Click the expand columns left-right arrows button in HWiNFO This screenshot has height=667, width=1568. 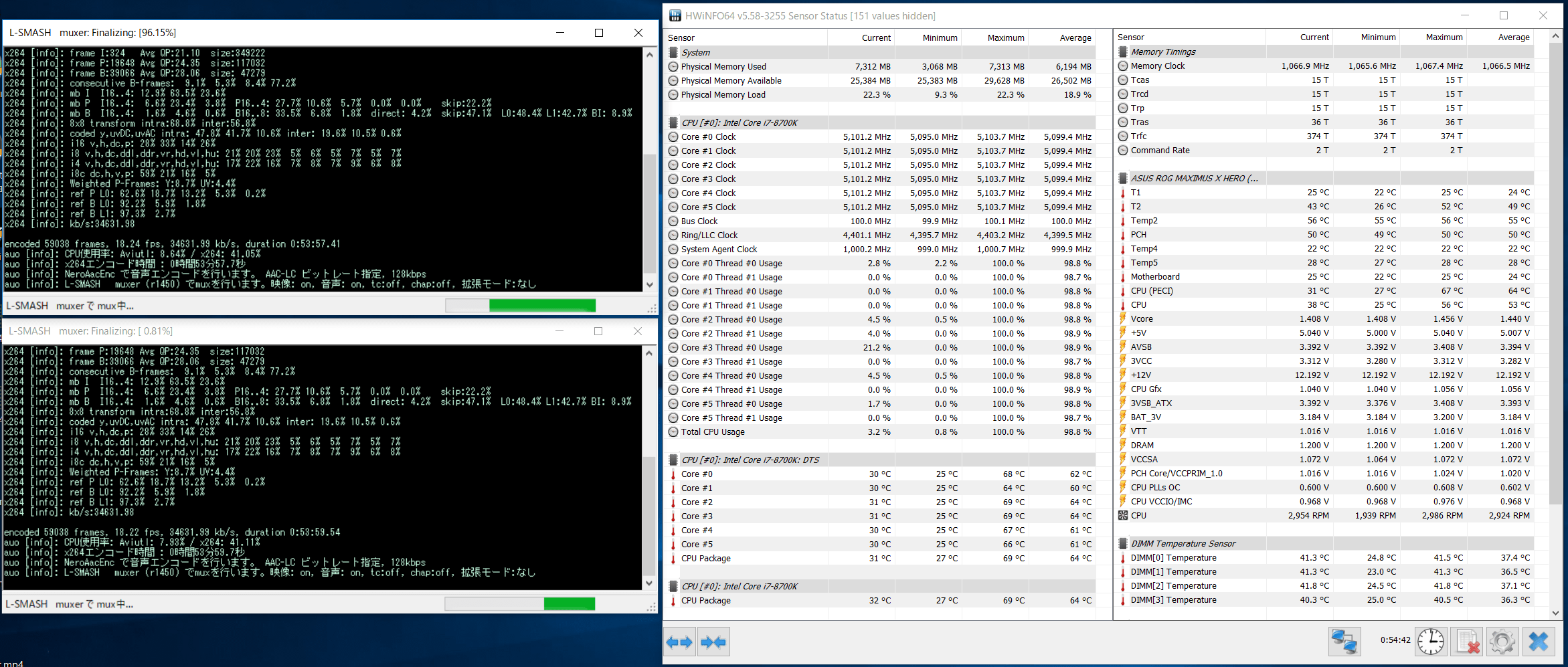679,642
